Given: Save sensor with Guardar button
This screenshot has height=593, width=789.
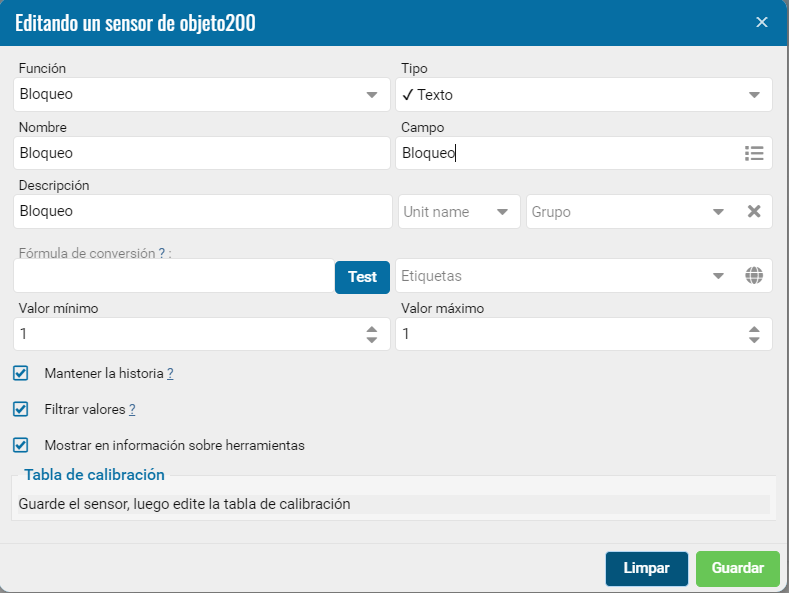Looking at the screenshot, I should click(x=738, y=569).
